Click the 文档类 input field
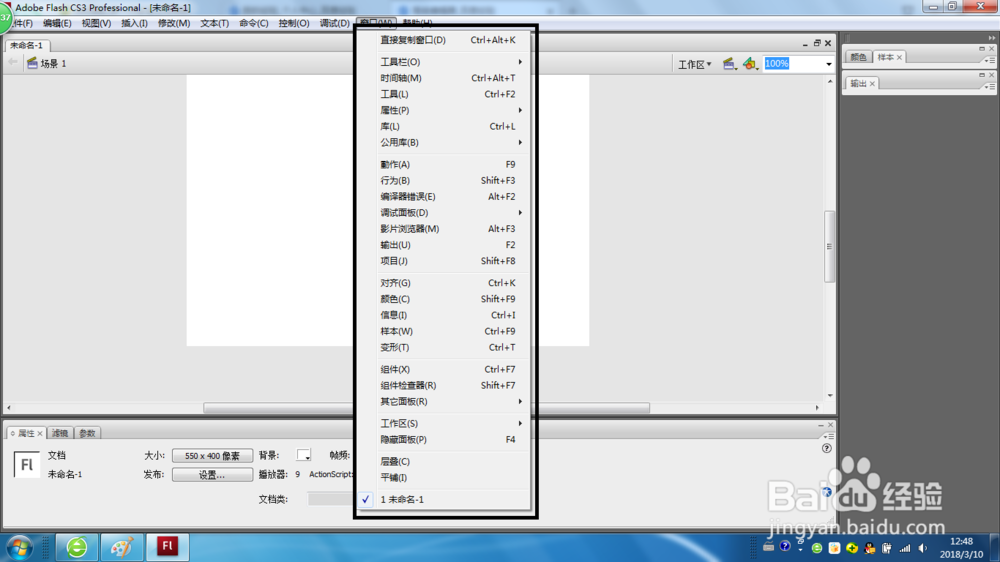 coord(330,499)
